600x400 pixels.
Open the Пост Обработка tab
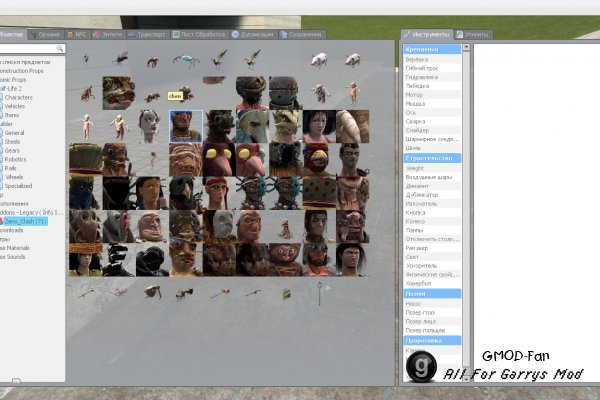pyautogui.click(x=199, y=34)
